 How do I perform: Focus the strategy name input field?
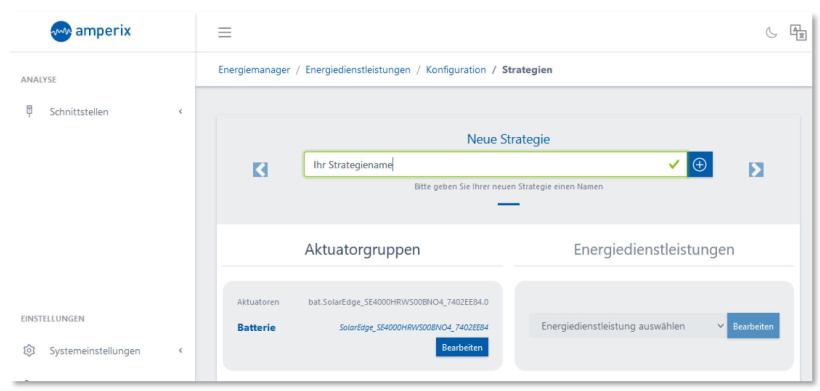pos(495,165)
